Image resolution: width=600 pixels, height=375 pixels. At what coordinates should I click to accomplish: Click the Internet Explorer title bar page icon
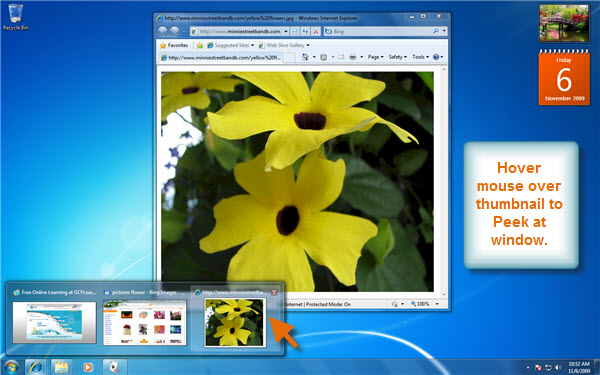pos(160,18)
